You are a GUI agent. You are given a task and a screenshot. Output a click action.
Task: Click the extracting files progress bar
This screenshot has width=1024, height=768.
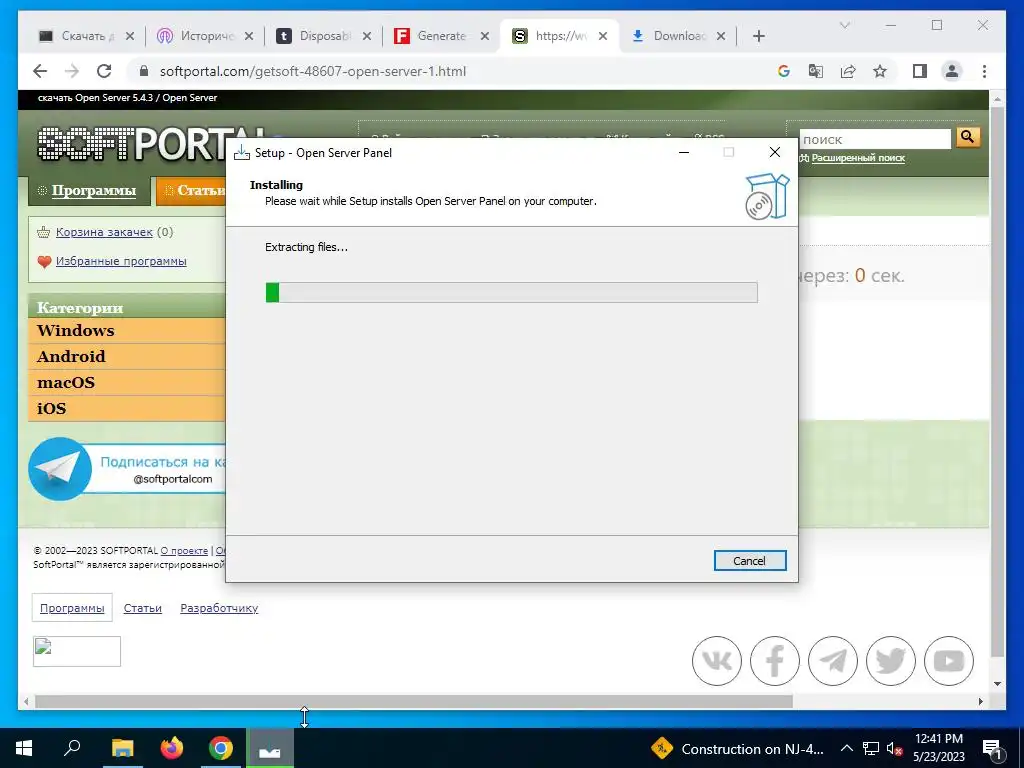[511, 292]
